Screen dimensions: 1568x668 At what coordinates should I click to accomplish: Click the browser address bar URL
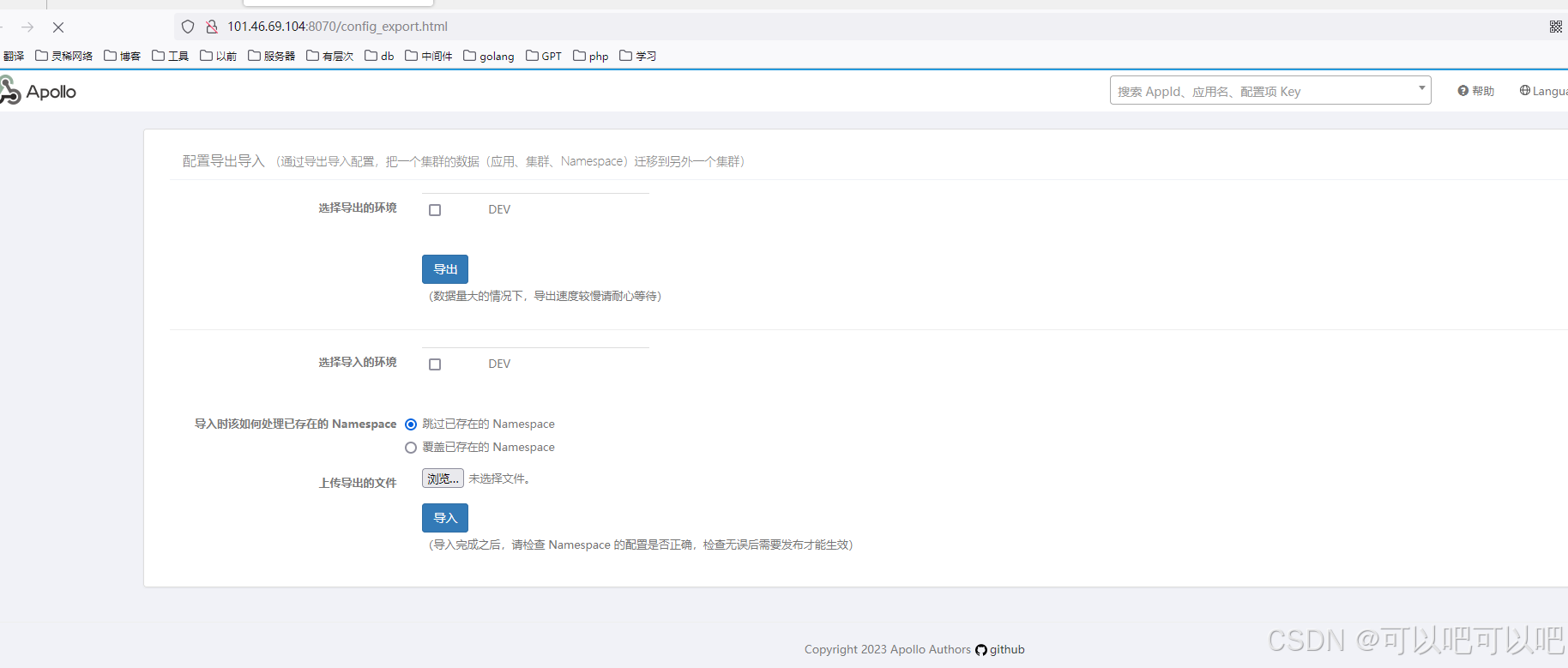(x=337, y=27)
